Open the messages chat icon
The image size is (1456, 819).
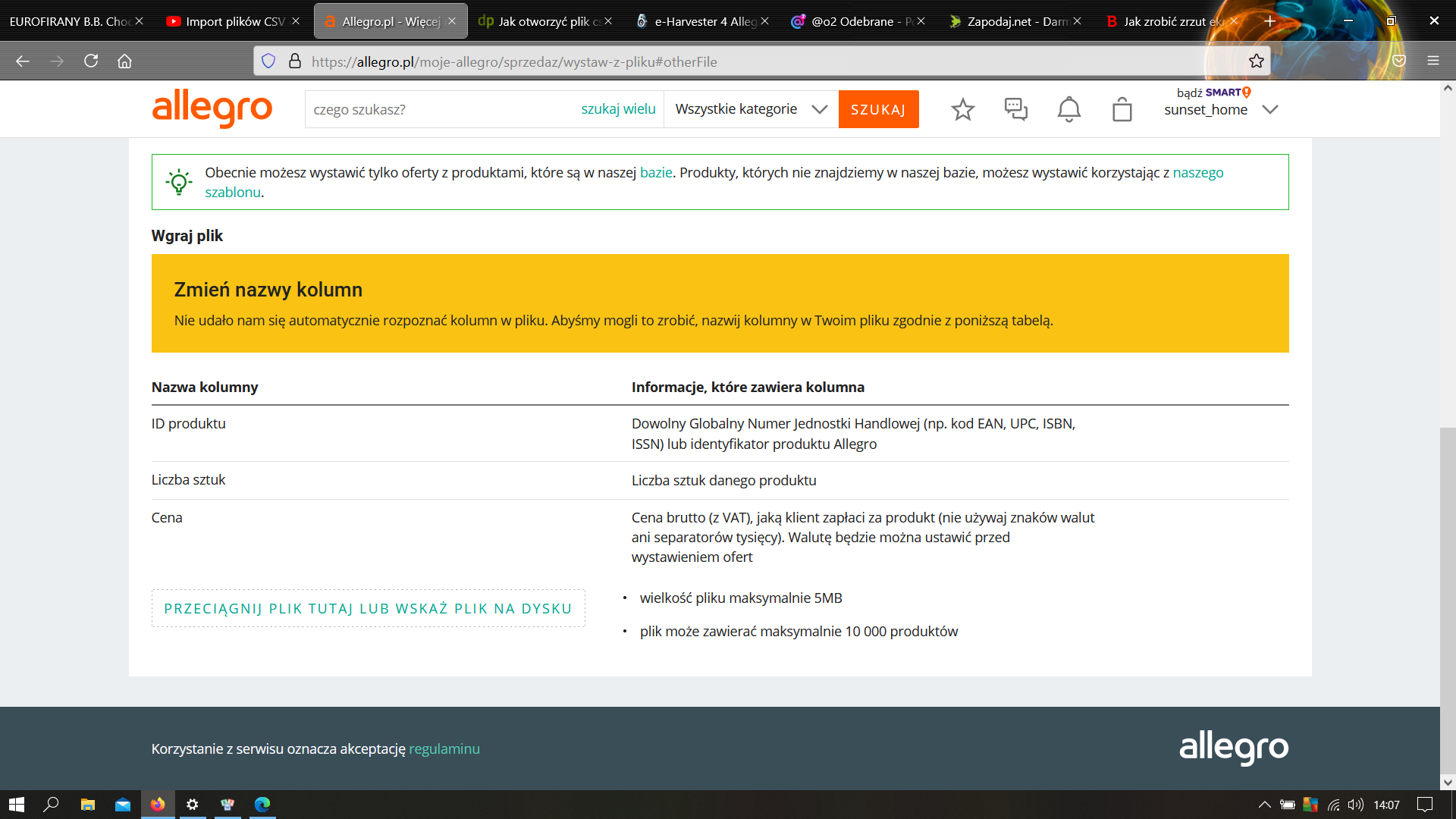tap(1015, 109)
